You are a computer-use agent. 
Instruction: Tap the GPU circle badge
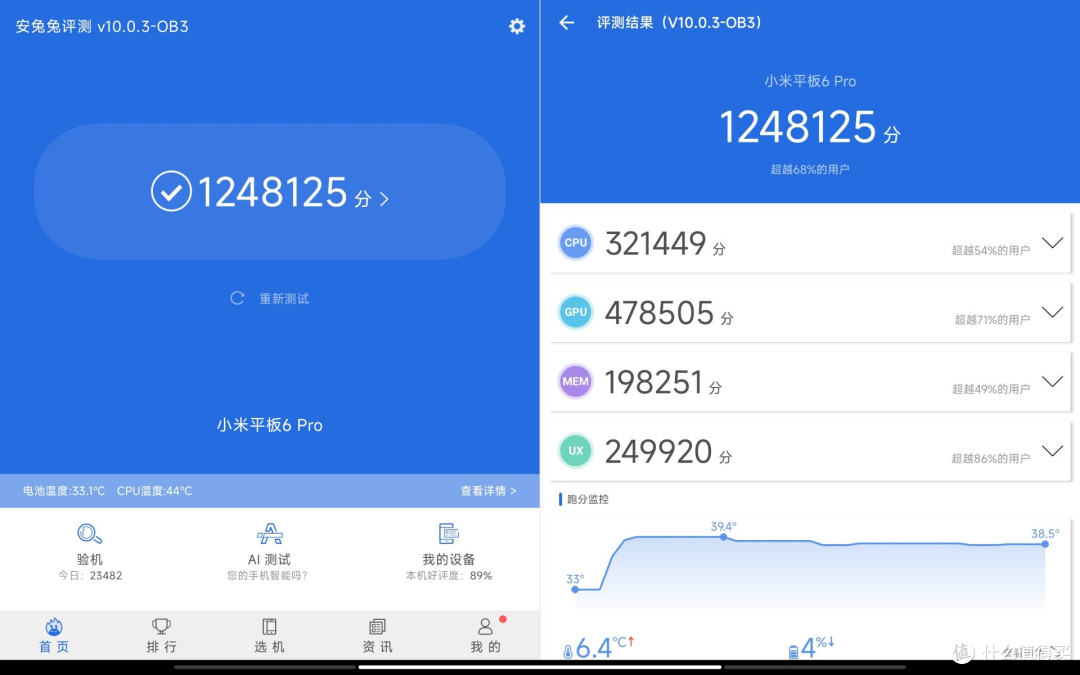pyautogui.click(x=575, y=311)
